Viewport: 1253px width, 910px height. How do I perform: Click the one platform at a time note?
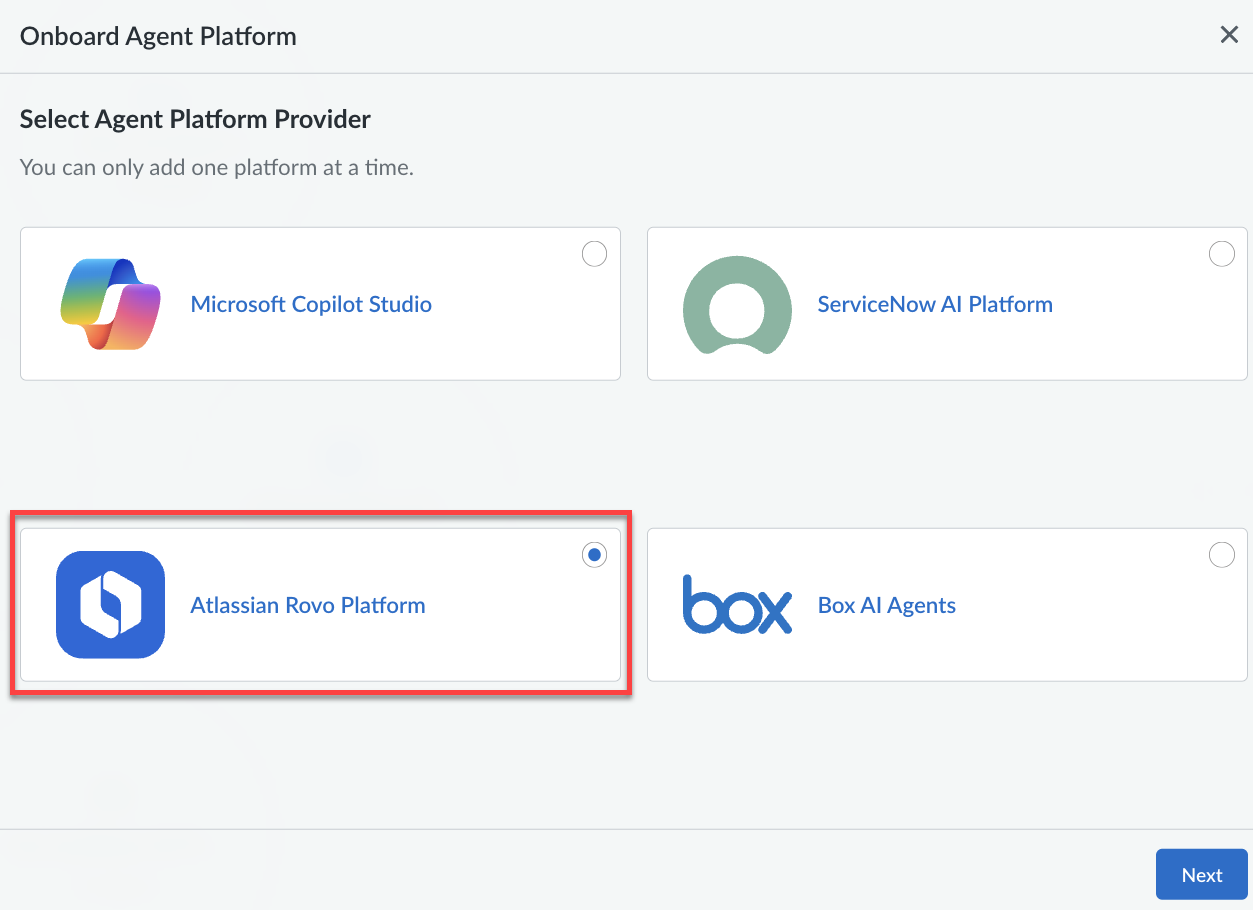(x=217, y=168)
